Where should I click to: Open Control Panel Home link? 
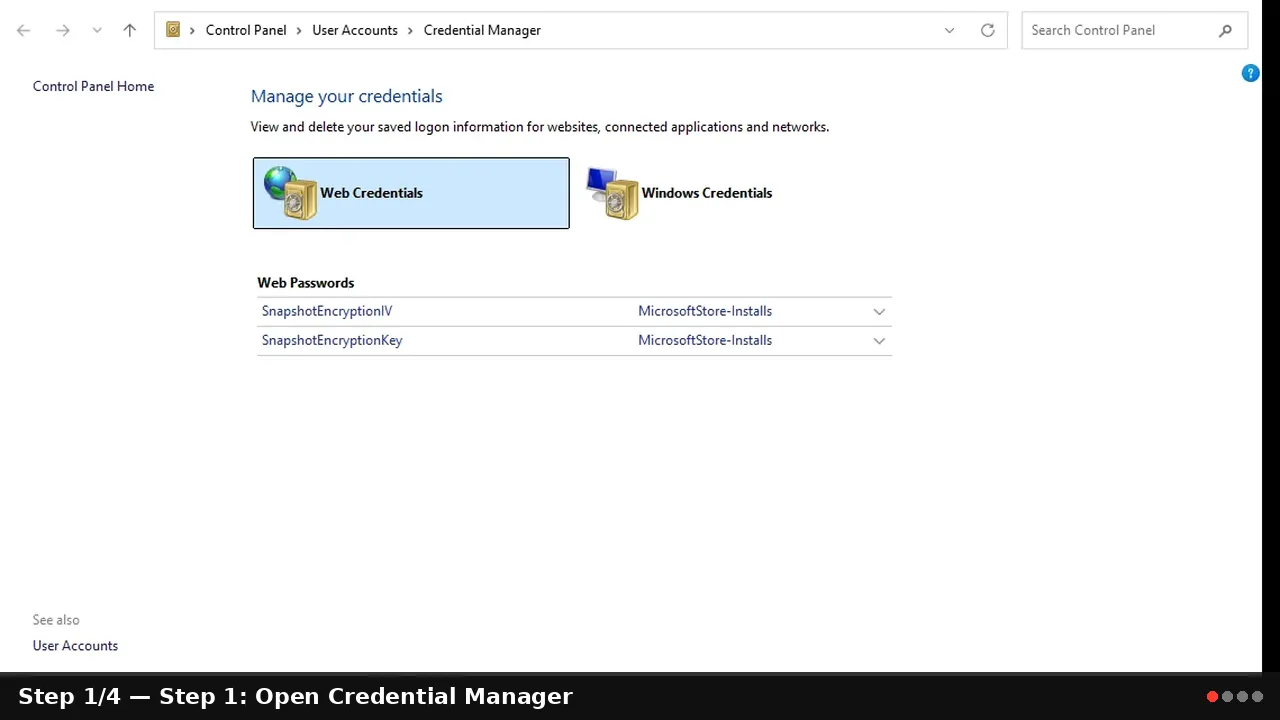coord(93,86)
